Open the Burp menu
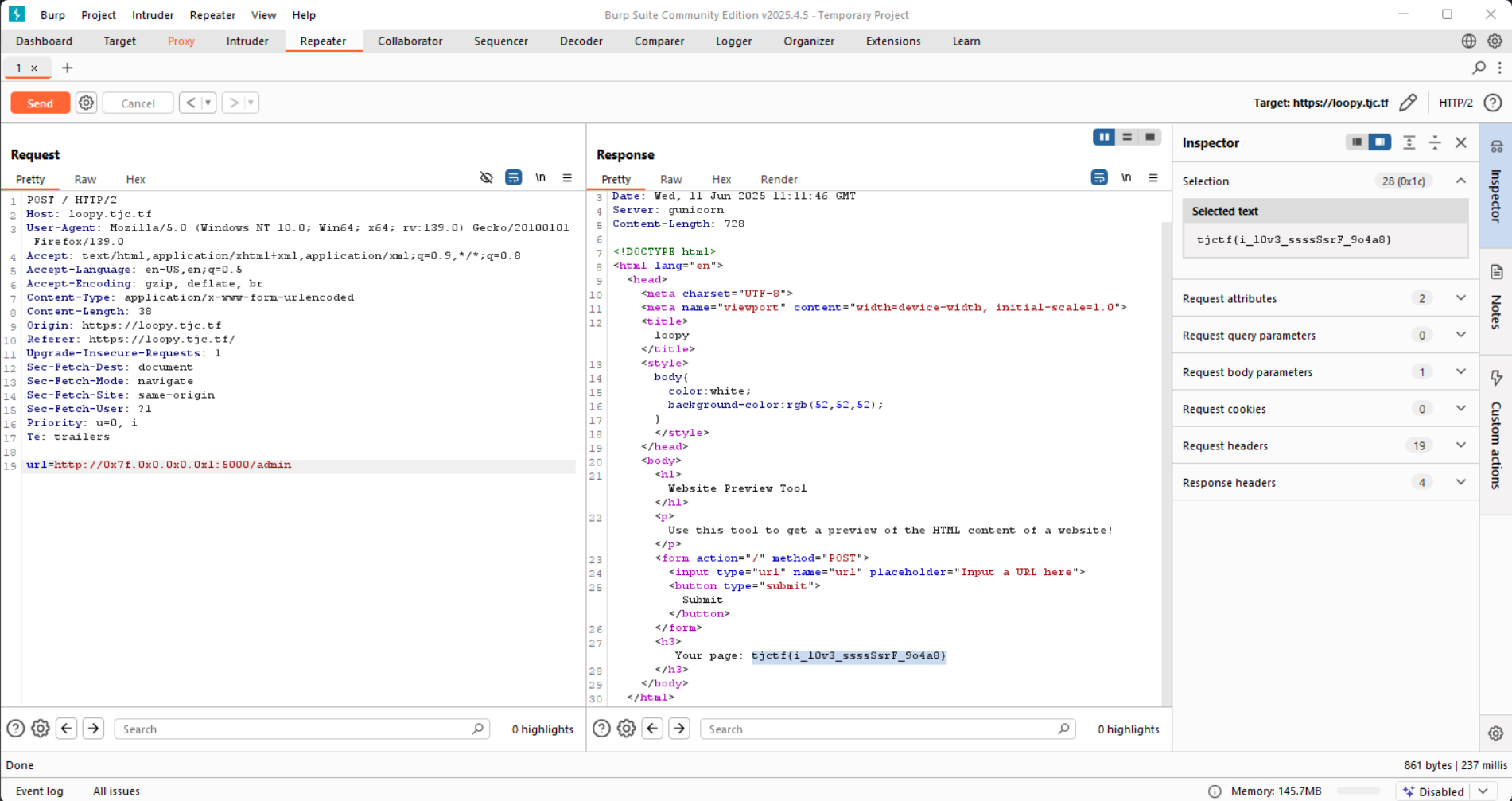1512x801 pixels. [x=52, y=15]
